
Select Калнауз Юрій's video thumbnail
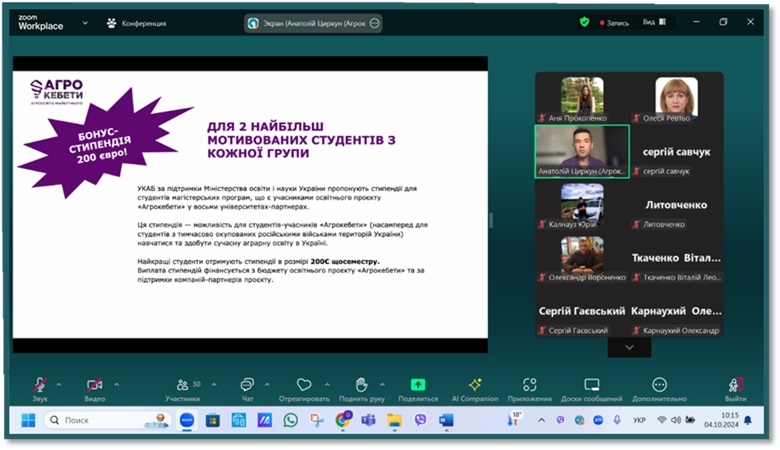582,205
